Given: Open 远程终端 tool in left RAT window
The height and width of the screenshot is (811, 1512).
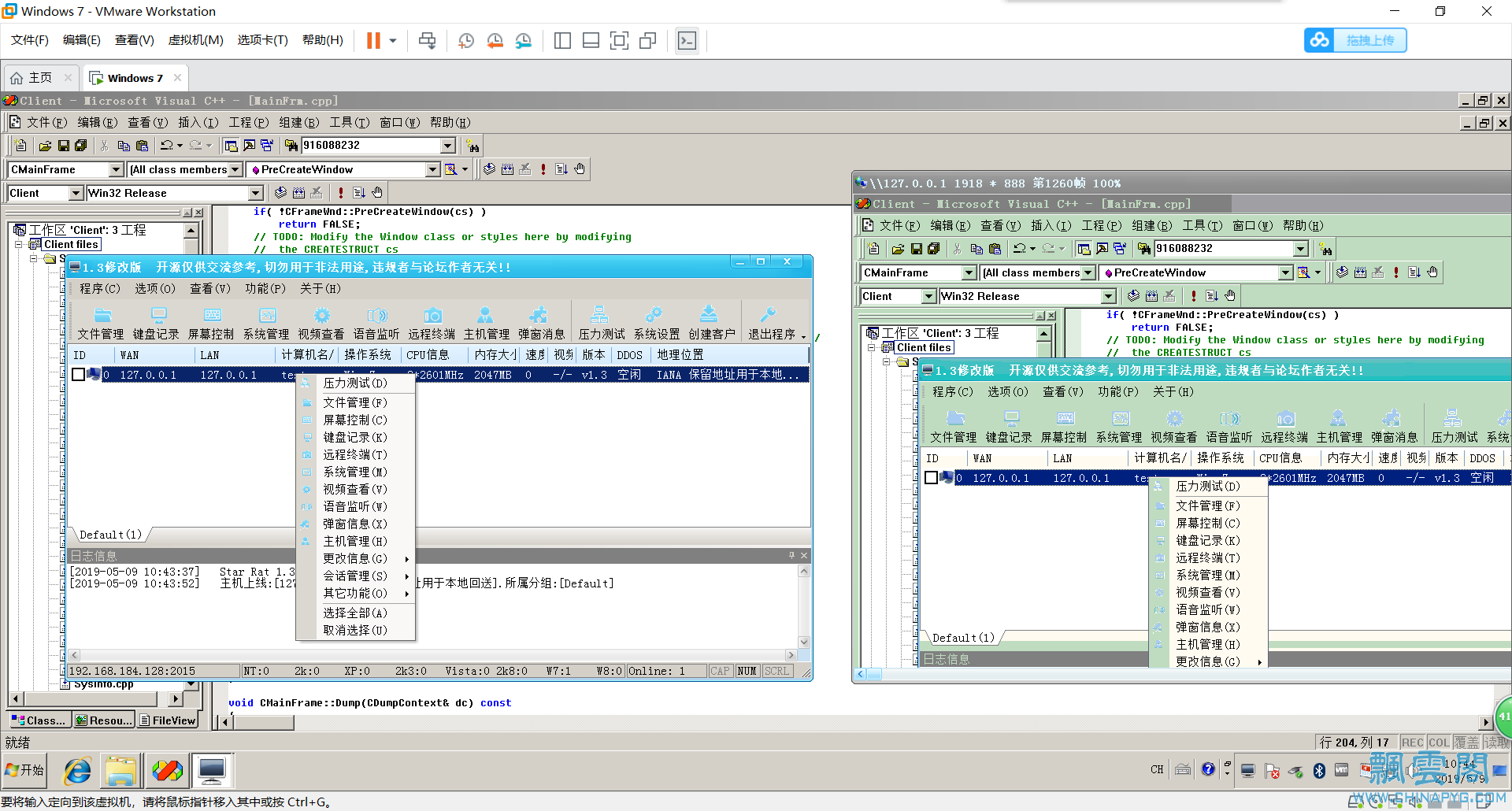Looking at the screenshot, I should pyautogui.click(x=432, y=324).
